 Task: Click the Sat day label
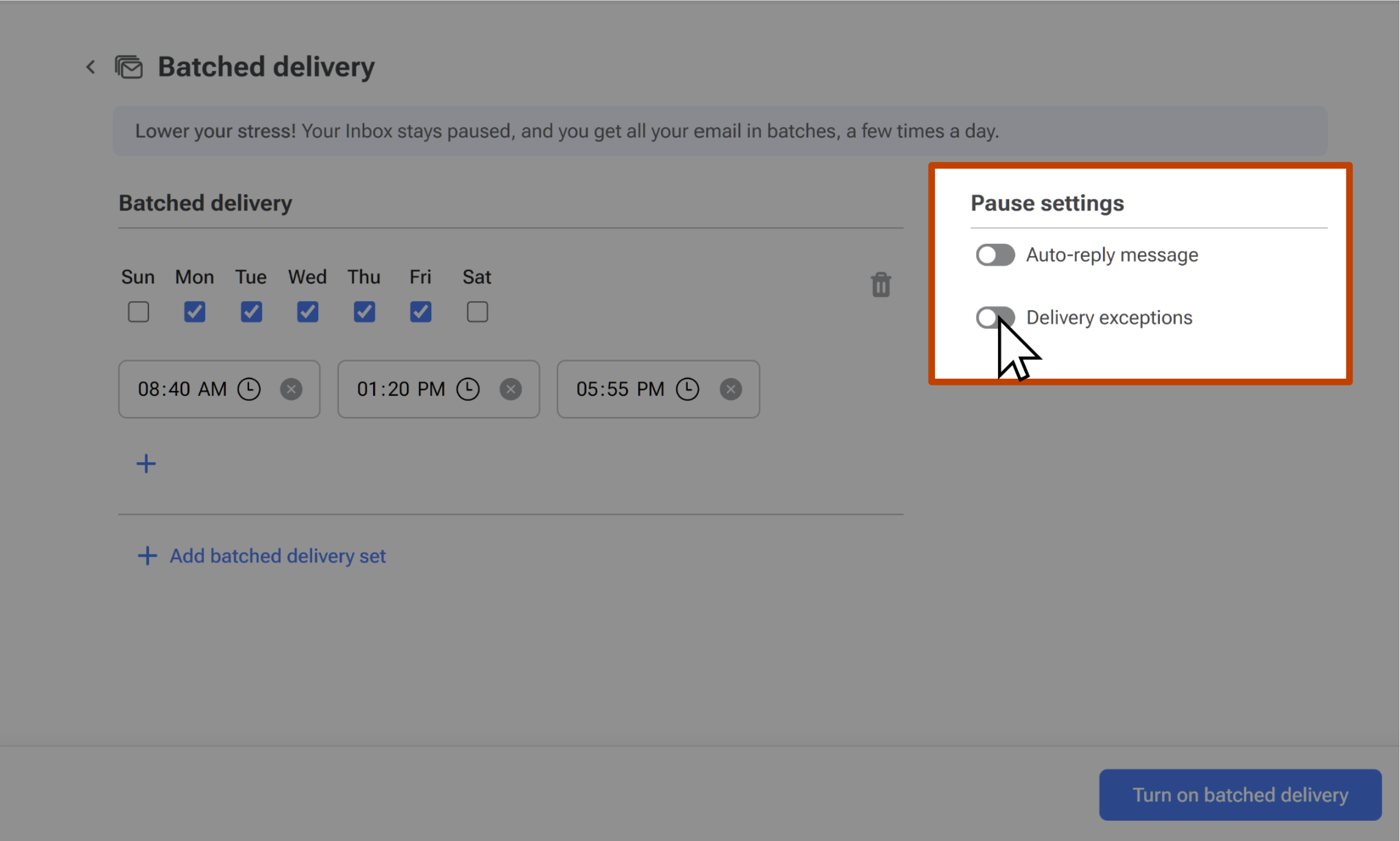pyautogui.click(x=477, y=277)
